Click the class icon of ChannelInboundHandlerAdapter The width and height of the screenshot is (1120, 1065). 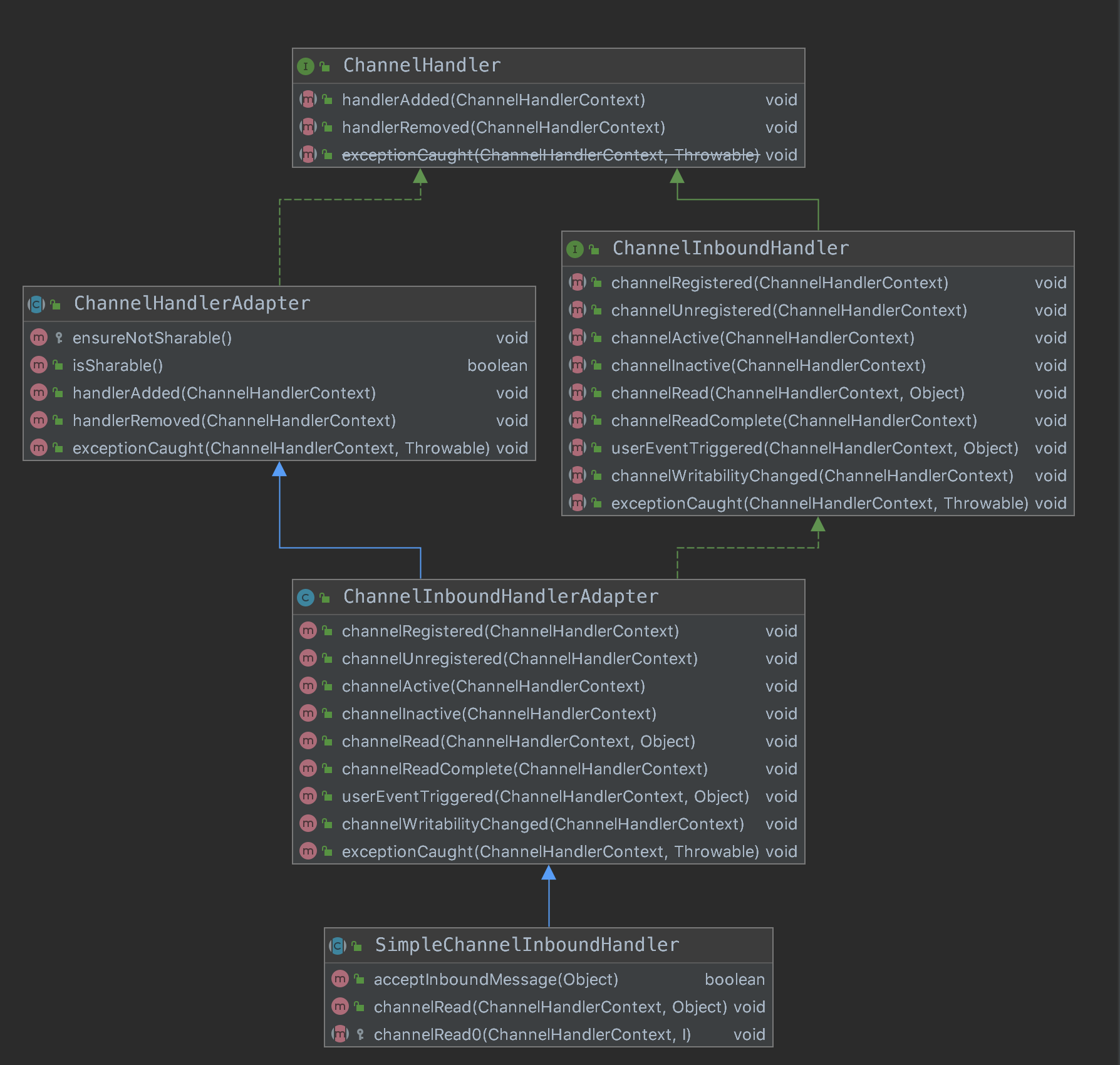click(x=306, y=597)
